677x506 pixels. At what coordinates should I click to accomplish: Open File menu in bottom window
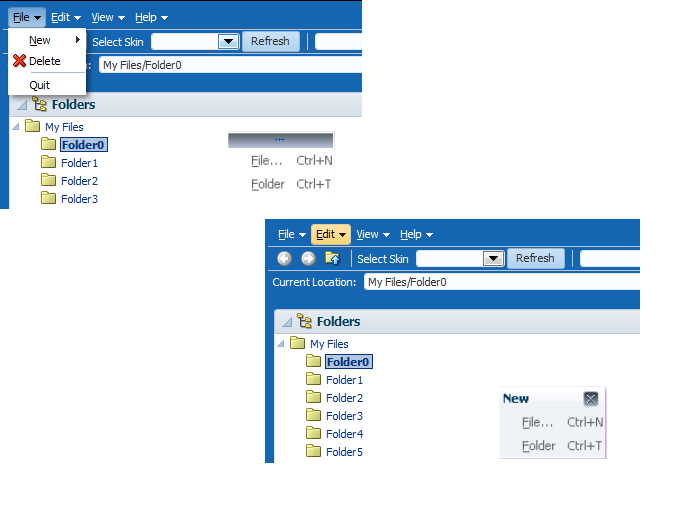(292, 234)
